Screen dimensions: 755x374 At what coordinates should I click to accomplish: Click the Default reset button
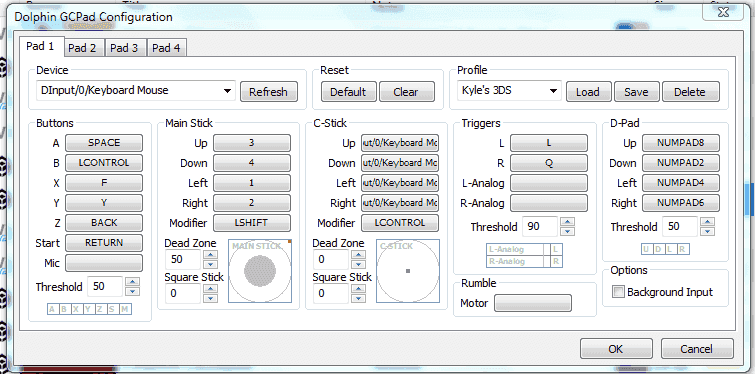click(349, 91)
